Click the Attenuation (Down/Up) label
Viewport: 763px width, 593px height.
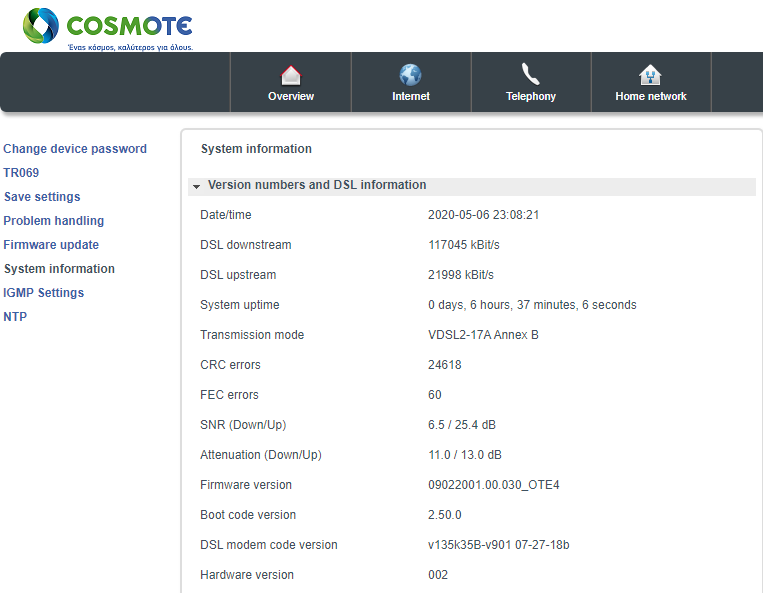pyautogui.click(x=261, y=455)
